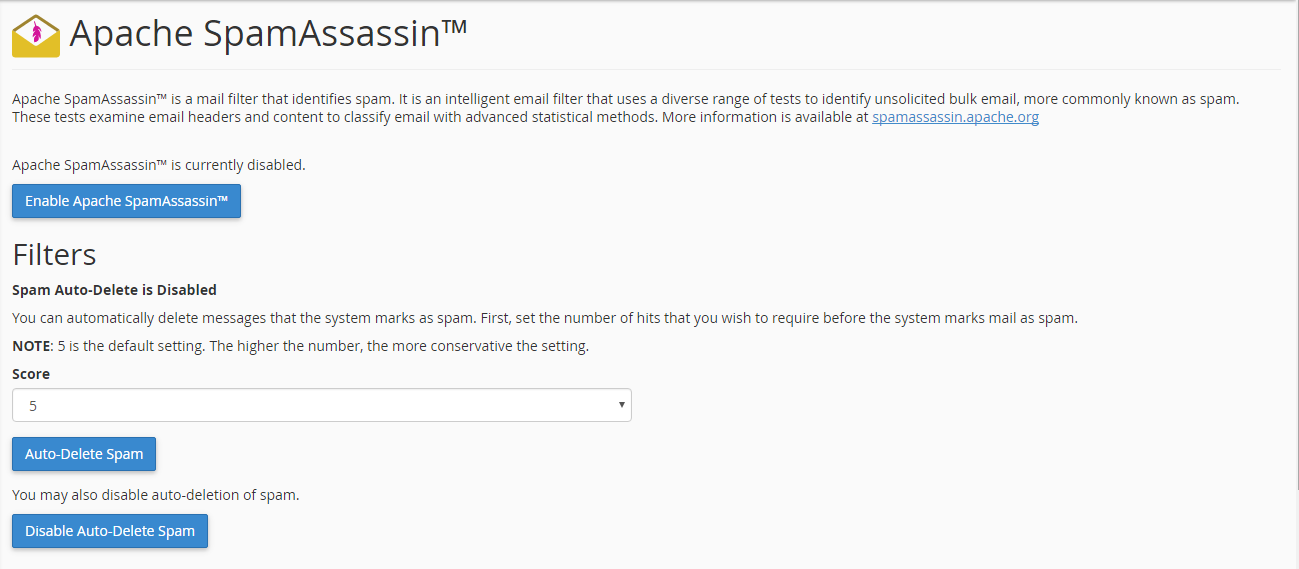This screenshot has width=1299, height=569.
Task: Click Disable Auto-Delete Spam button
Action: click(x=110, y=531)
